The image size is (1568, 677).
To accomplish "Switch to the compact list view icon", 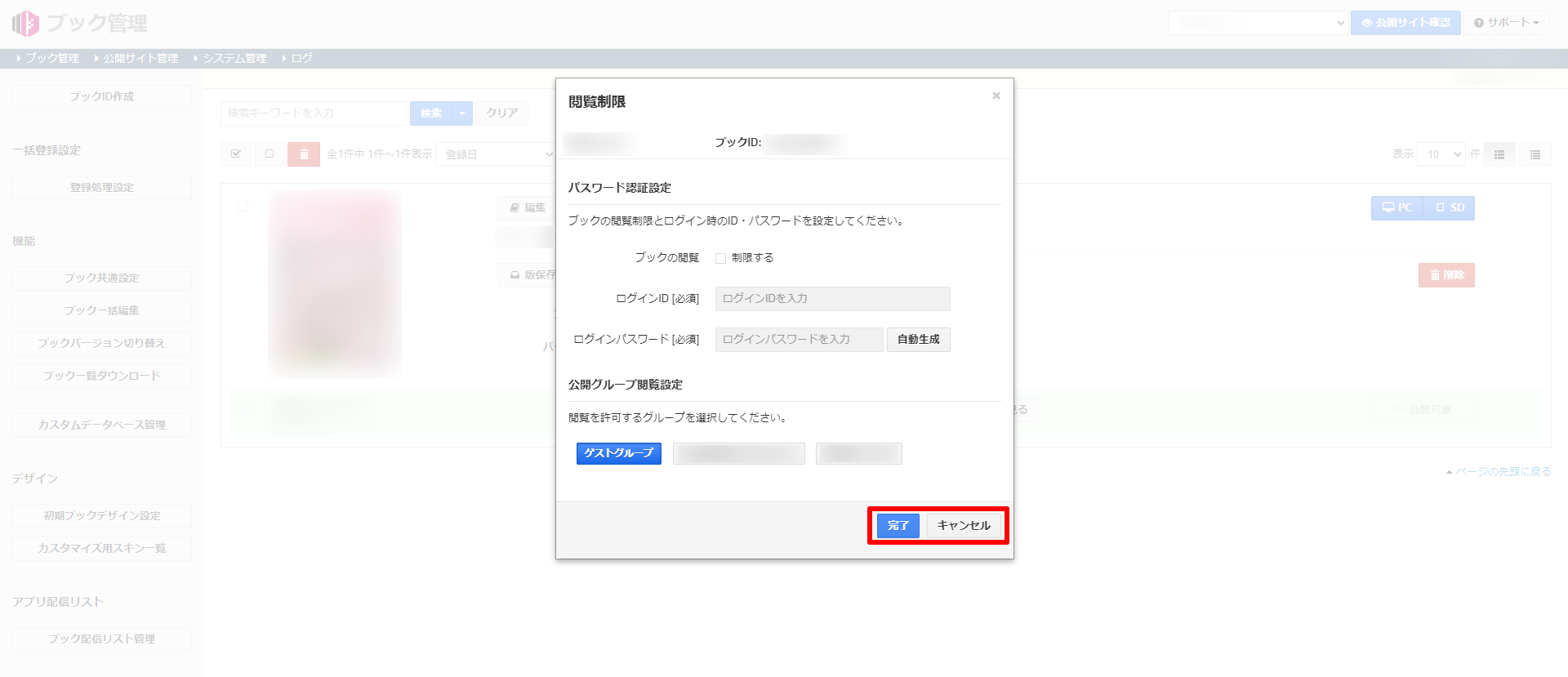I will [x=1535, y=154].
